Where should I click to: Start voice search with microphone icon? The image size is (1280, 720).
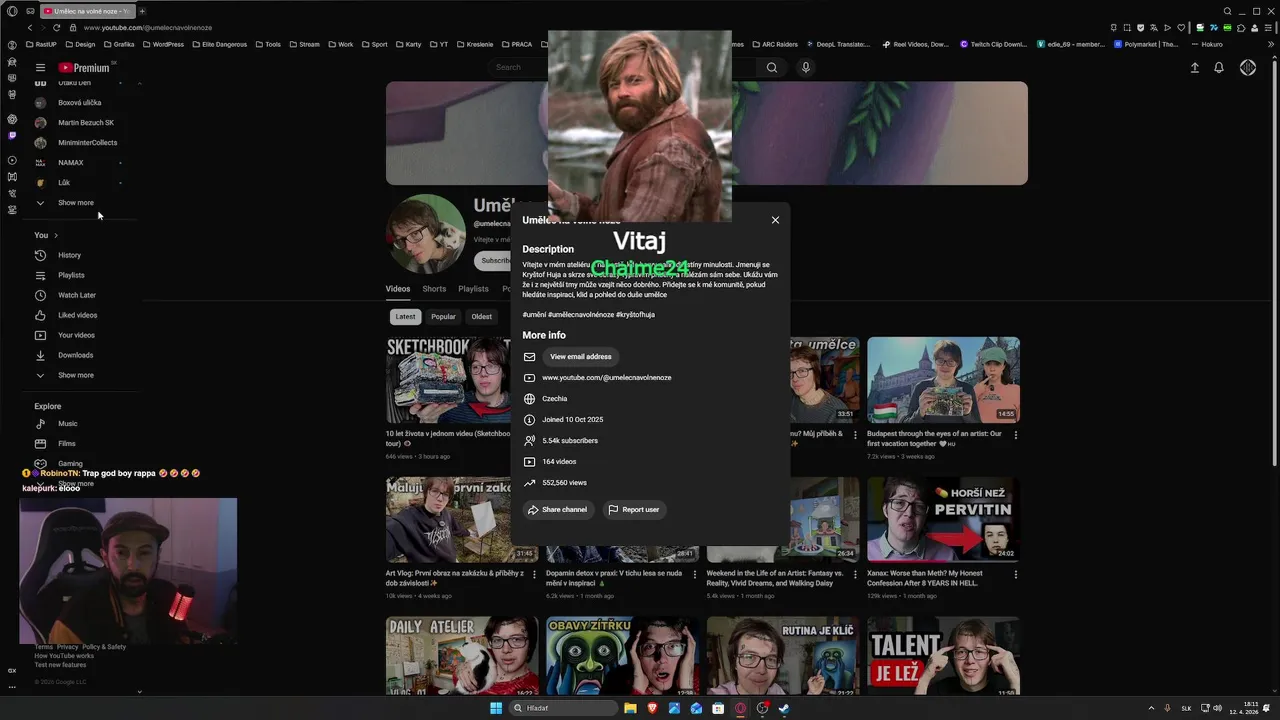tap(806, 67)
